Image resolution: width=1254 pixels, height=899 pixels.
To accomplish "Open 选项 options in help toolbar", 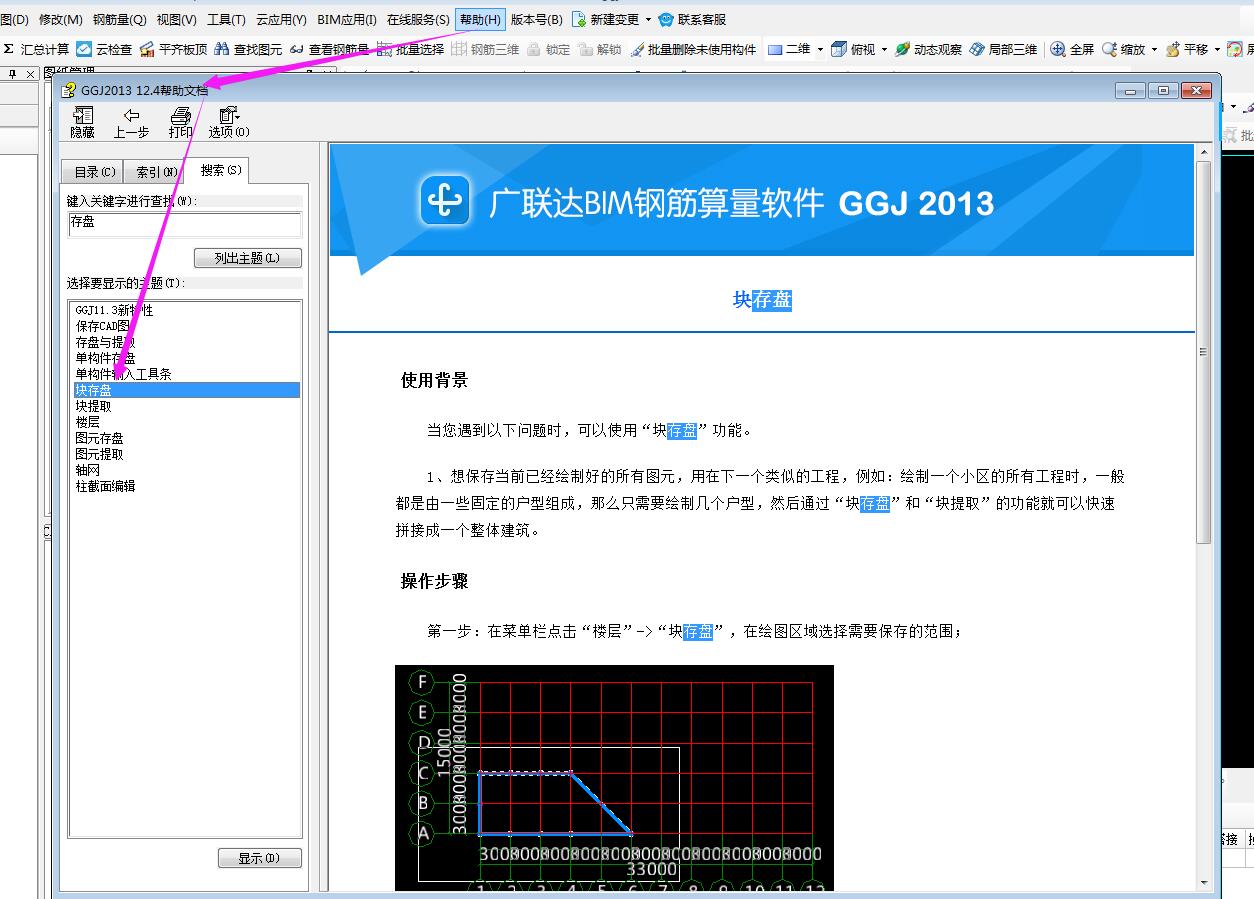I will point(229,122).
